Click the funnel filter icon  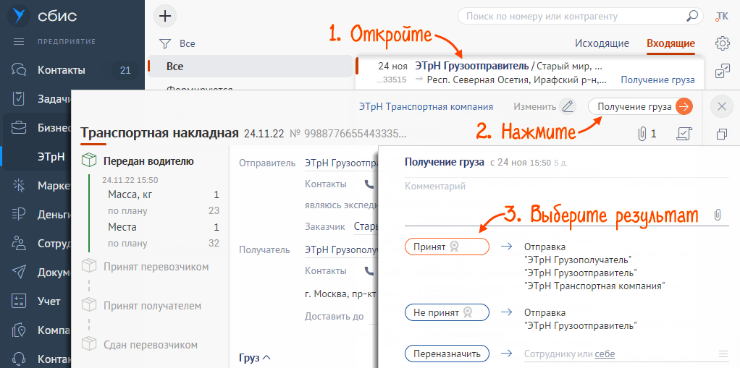tap(164, 44)
